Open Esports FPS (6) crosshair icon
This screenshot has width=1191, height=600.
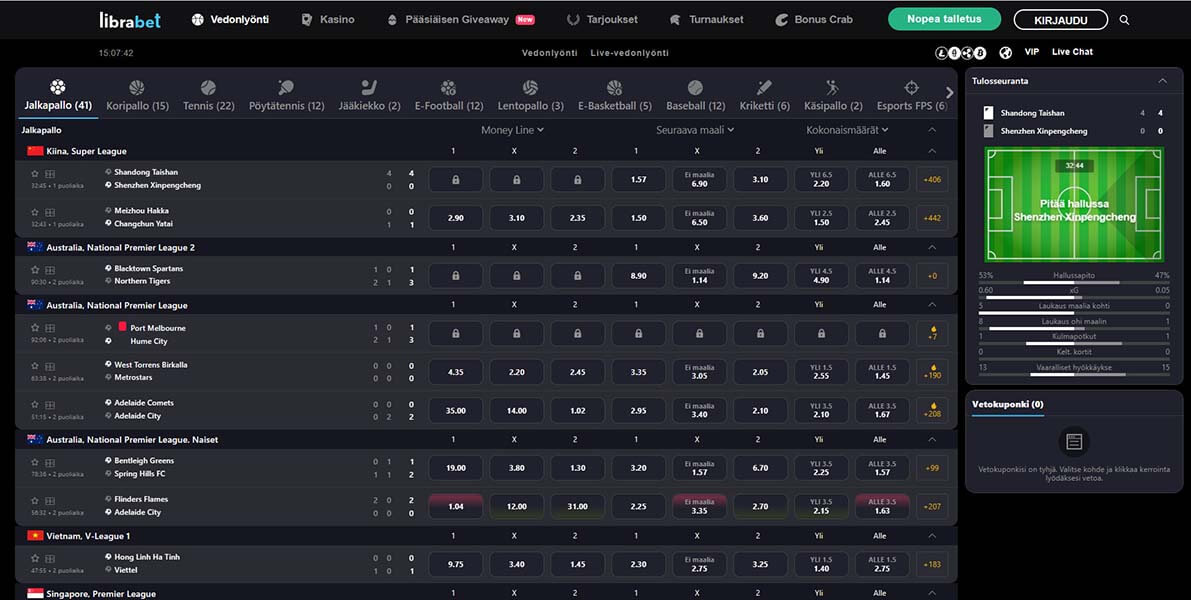[911, 88]
